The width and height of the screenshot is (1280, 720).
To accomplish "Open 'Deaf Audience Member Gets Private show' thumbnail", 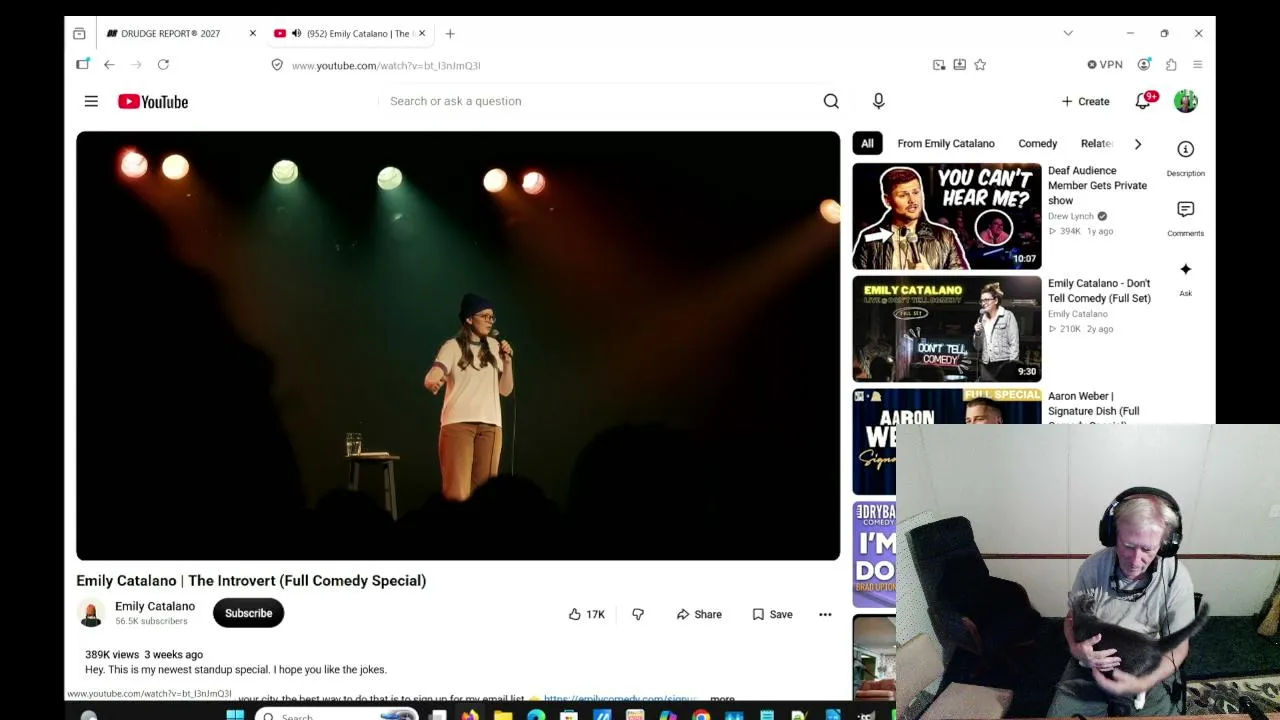I will pyautogui.click(x=947, y=216).
